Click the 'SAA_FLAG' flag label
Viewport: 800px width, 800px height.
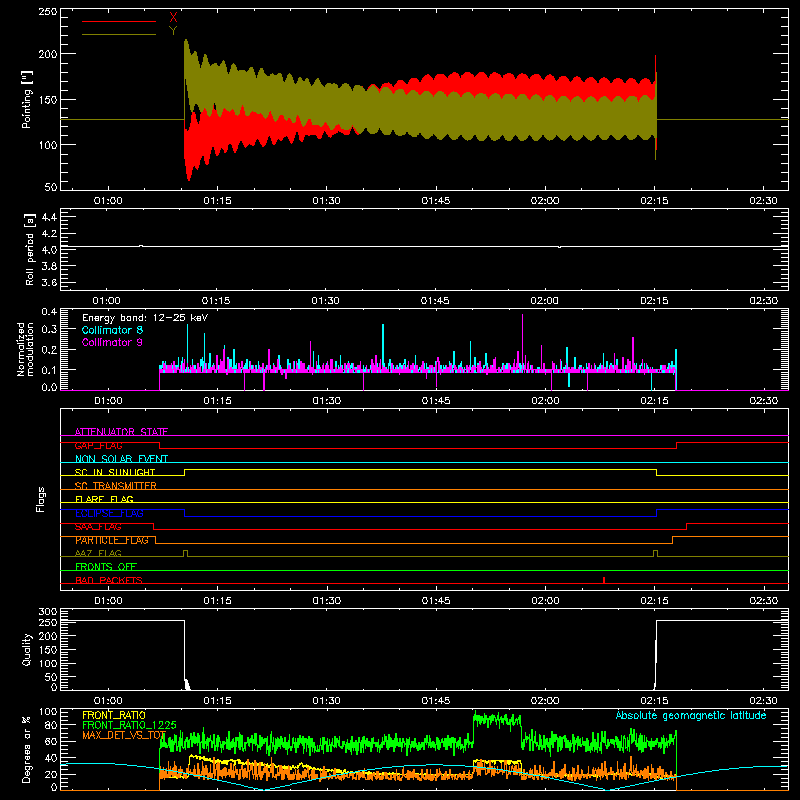click(x=98, y=527)
